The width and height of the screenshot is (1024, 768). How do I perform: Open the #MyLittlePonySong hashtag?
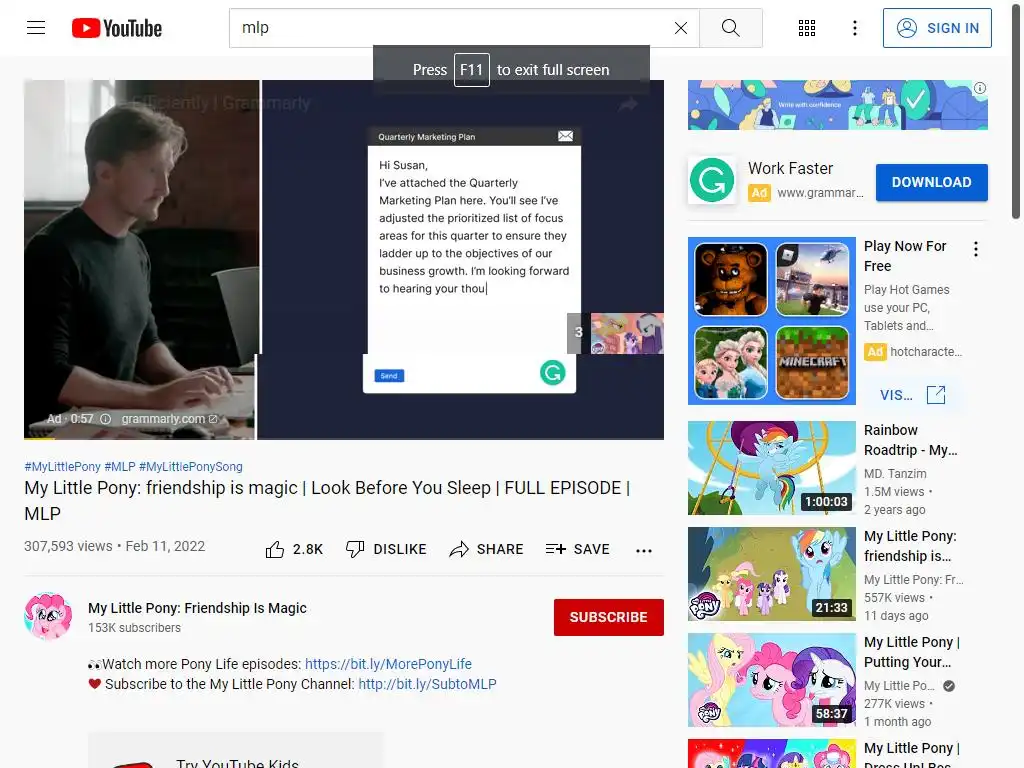coord(191,467)
